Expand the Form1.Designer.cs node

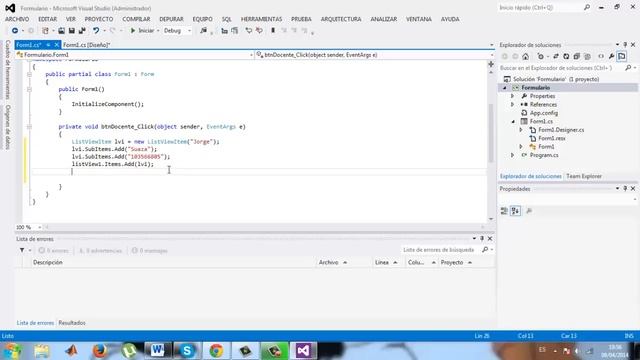click(521, 130)
